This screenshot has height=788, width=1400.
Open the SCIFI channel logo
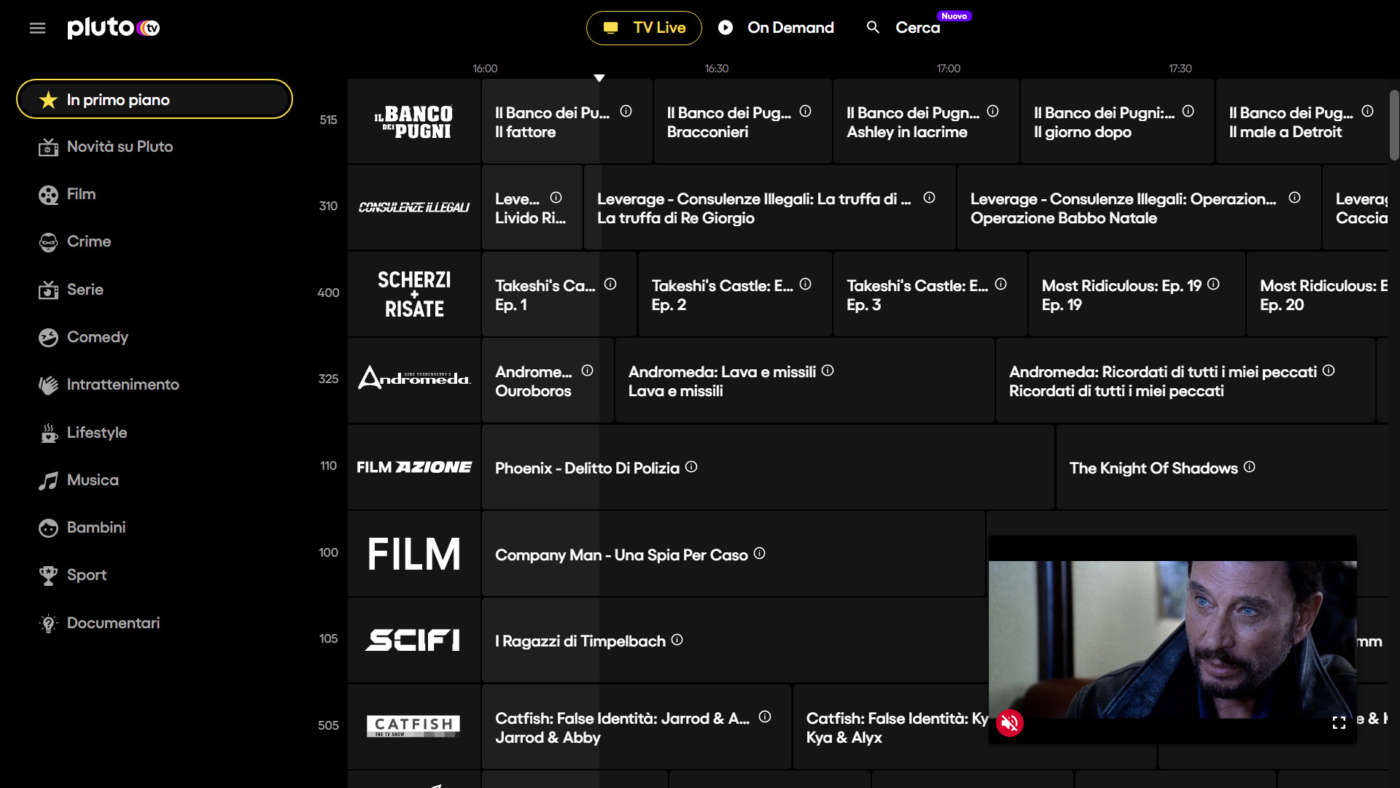tap(413, 640)
